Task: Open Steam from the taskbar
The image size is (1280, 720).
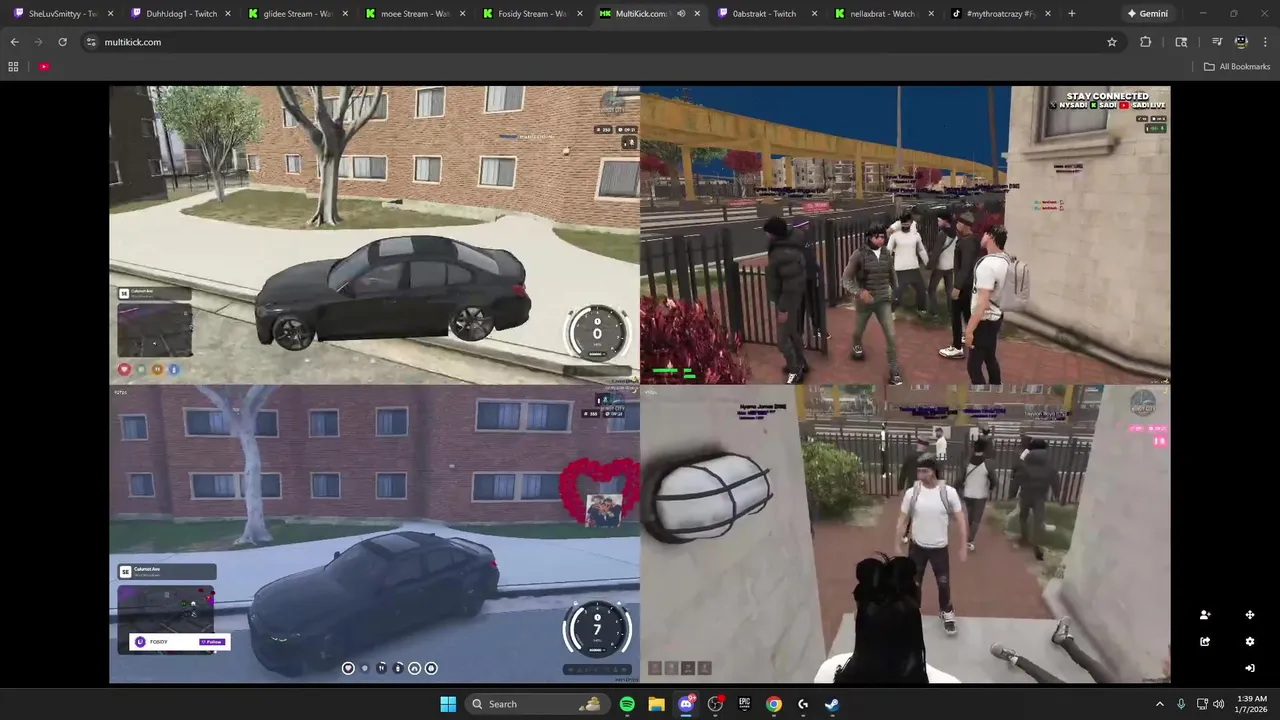Action: (832, 704)
